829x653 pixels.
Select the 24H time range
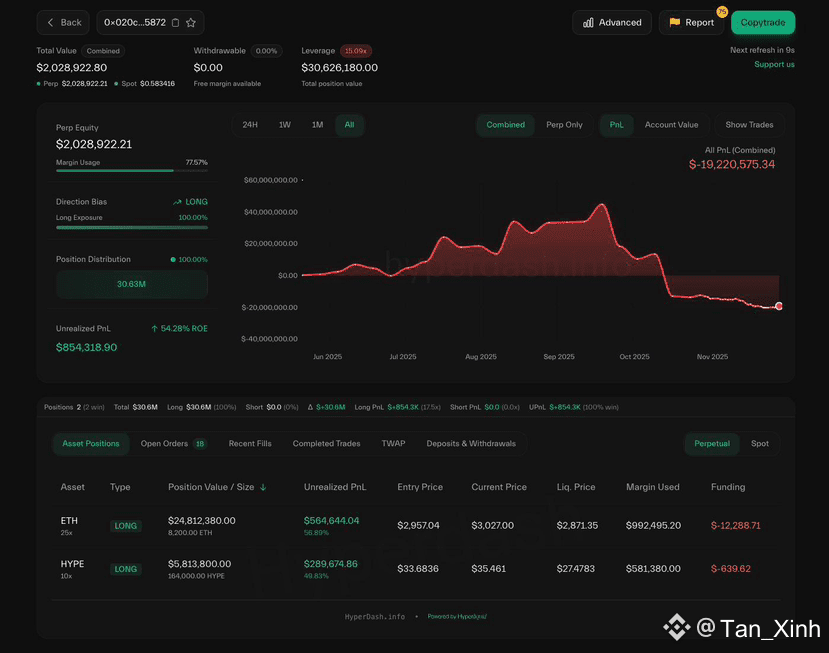point(250,125)
